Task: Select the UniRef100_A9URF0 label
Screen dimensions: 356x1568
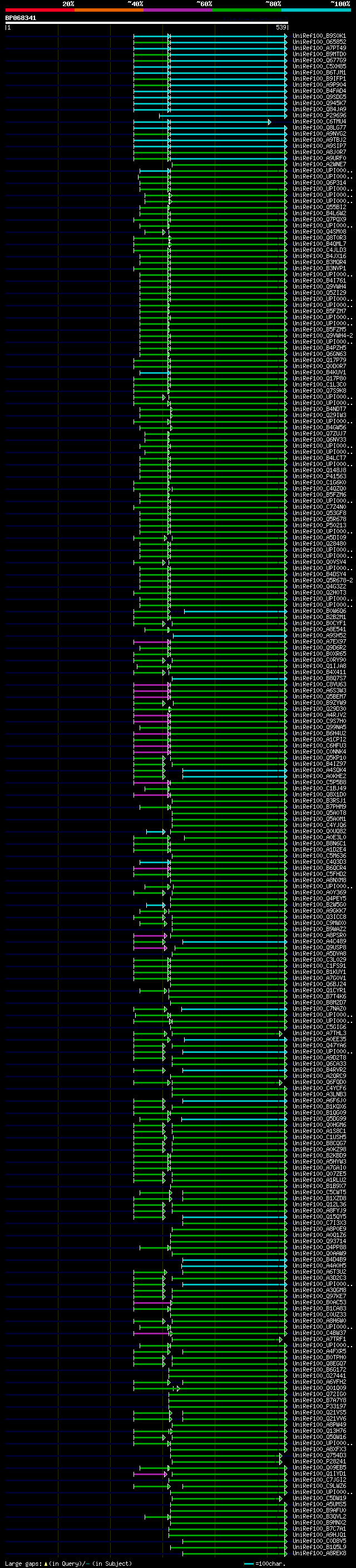Action: pyautogui.click(x=319, y=159)
